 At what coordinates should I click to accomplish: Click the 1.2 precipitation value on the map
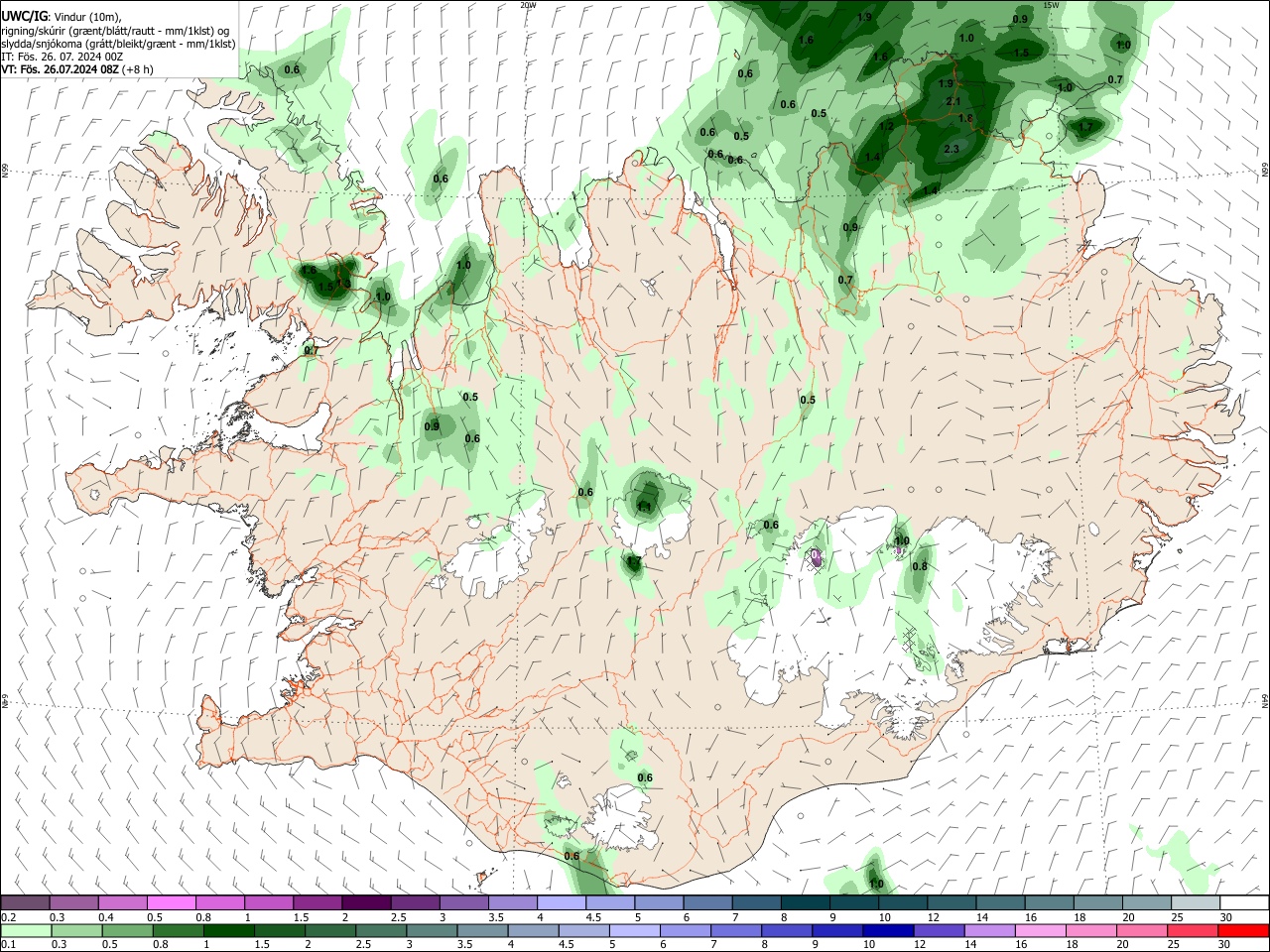point(886,127)
